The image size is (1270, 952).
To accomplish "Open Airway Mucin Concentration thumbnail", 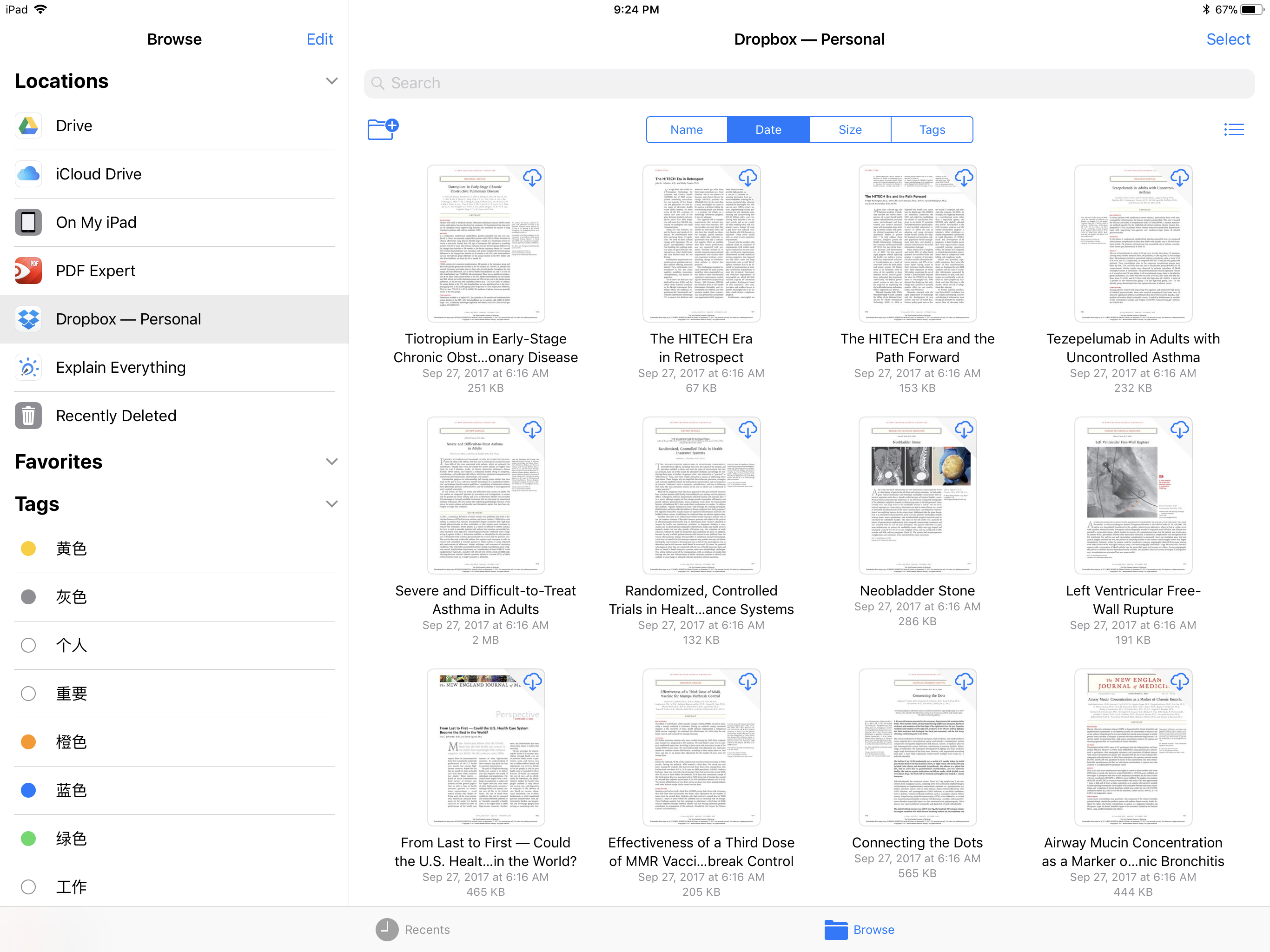I will [1133, 747].
